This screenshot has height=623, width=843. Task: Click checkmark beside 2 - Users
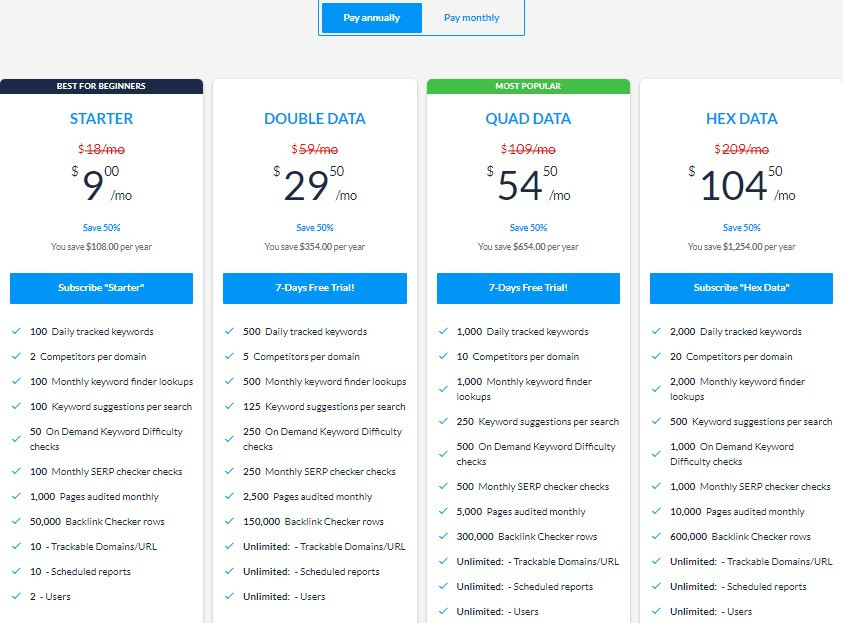16,596
